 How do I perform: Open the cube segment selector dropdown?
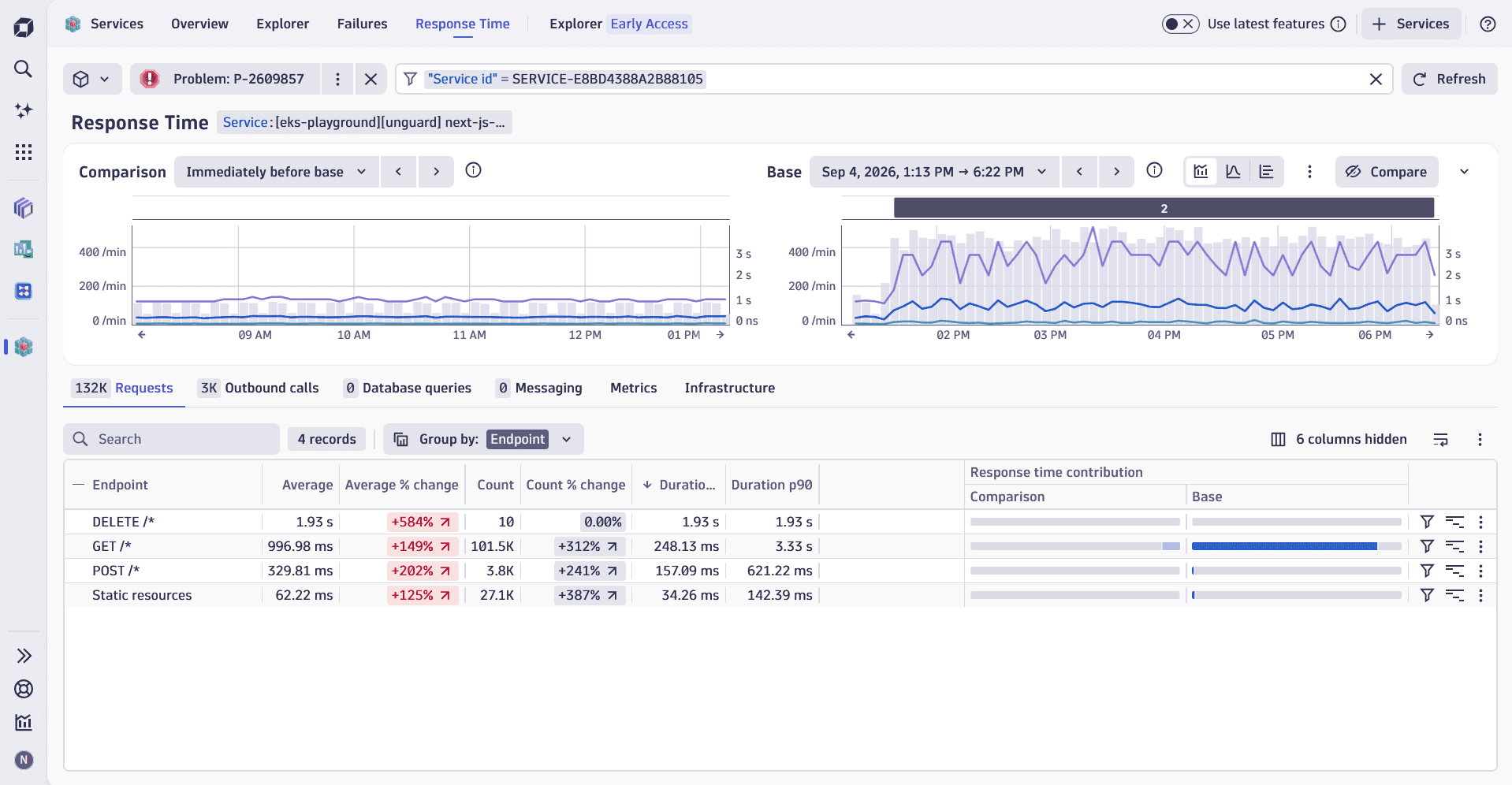(92, 79)
